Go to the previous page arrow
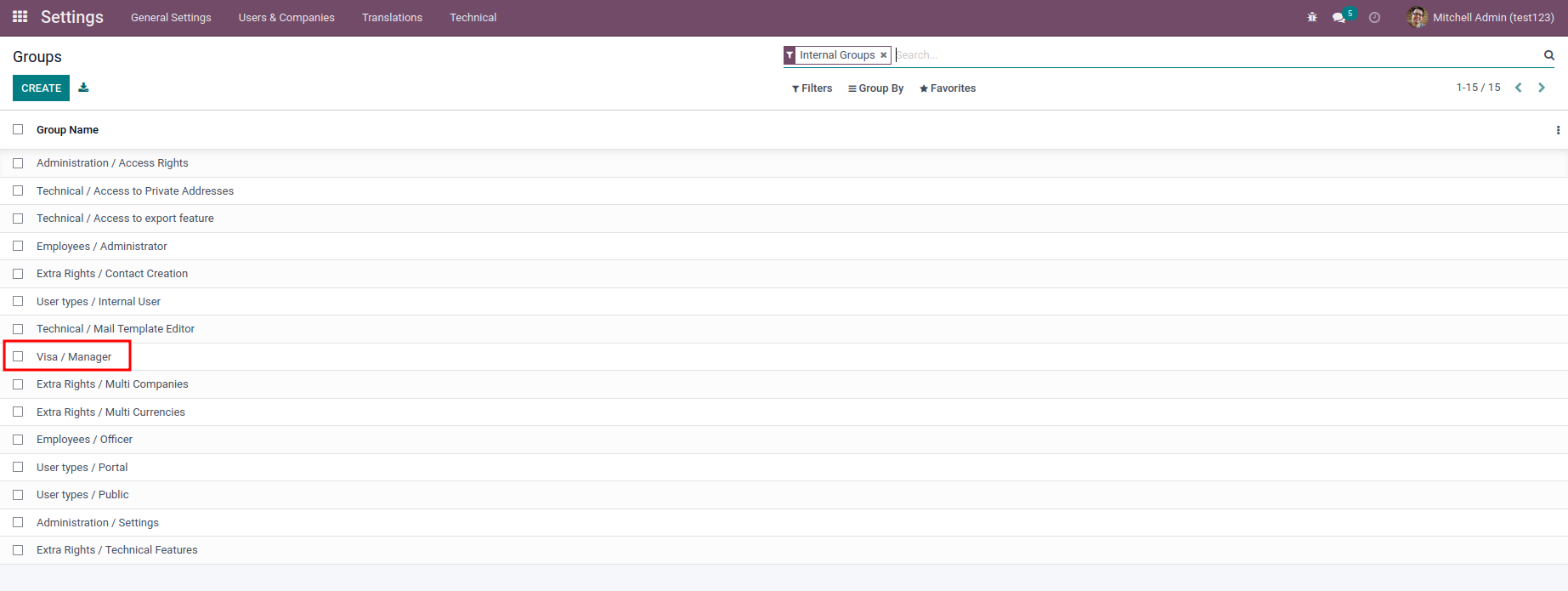 pyautogui.click(x=1518, y=88)
